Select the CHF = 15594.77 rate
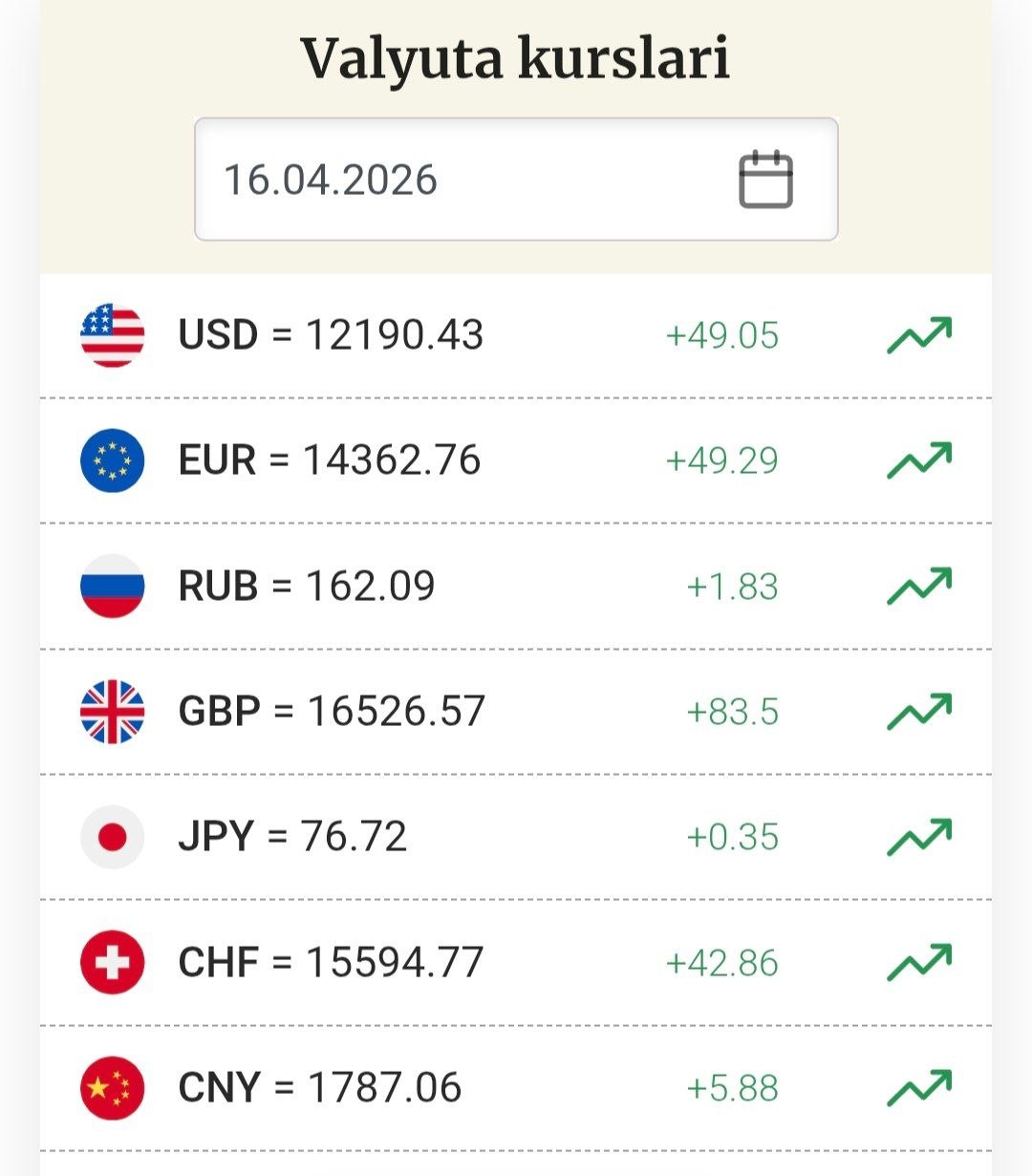 [x=331, y=962]
